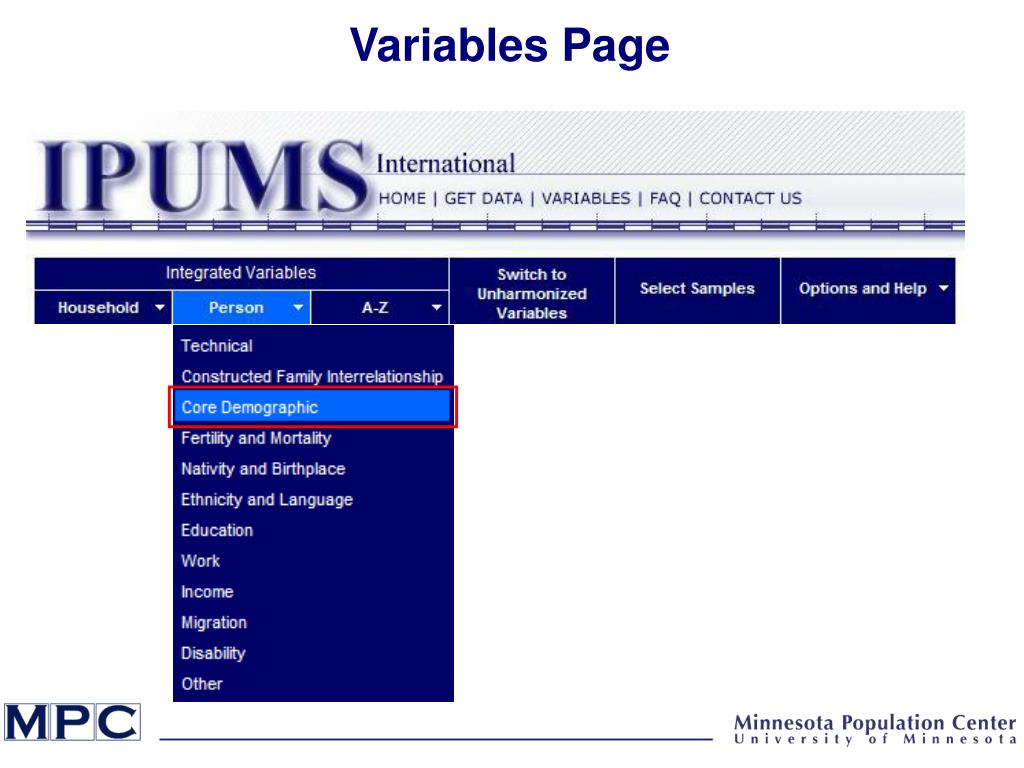Viewport: 1024px width, 768px height.
Task: Click the MPC logo
Action: tap(72, 722)
